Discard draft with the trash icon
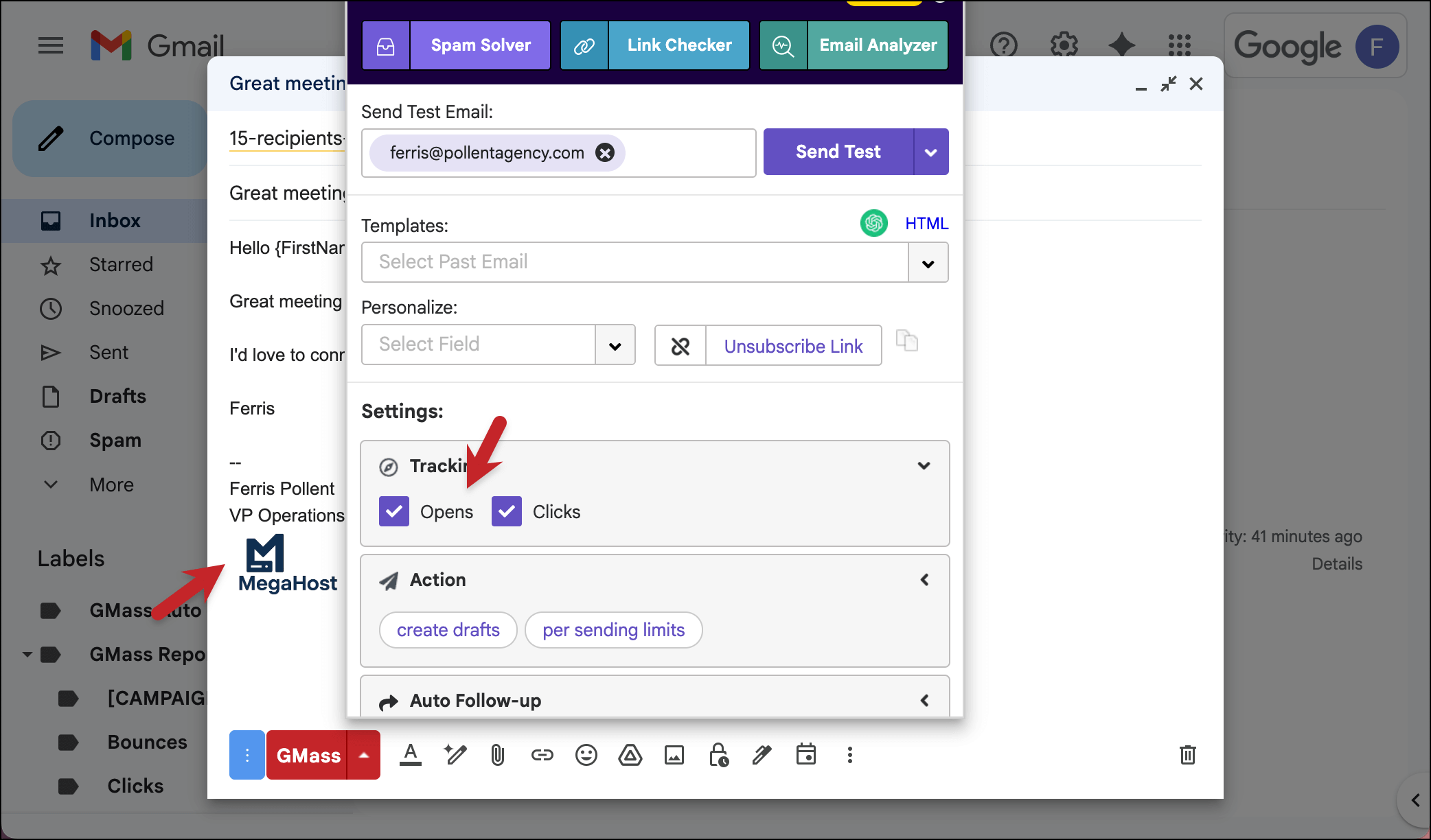This screenshot has width=1431, height=840. coord(1187,756)
